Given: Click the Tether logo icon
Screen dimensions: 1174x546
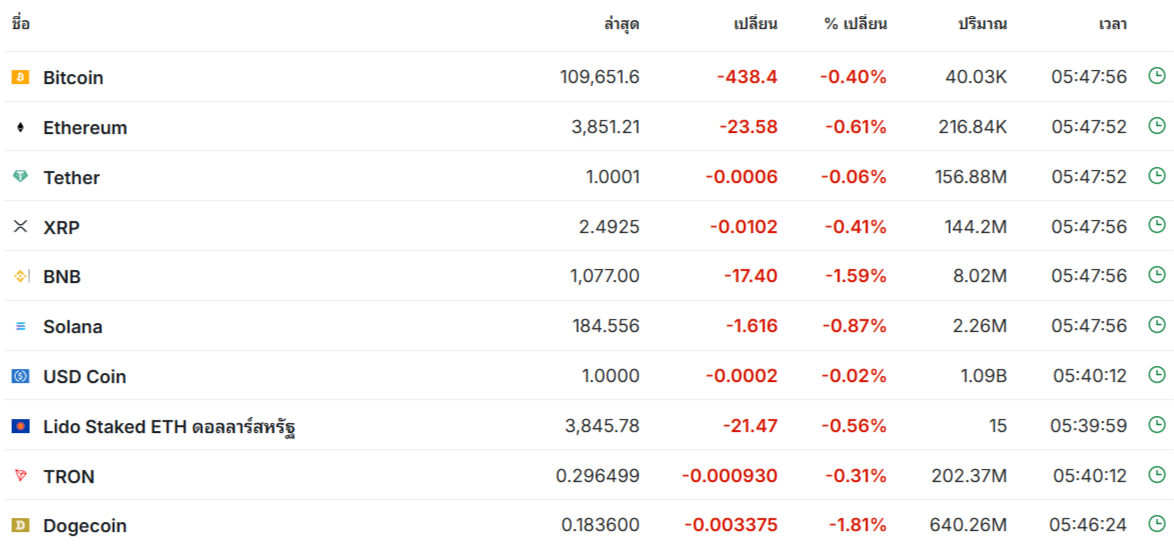Looking at the screenshot, I should (20, 177).
